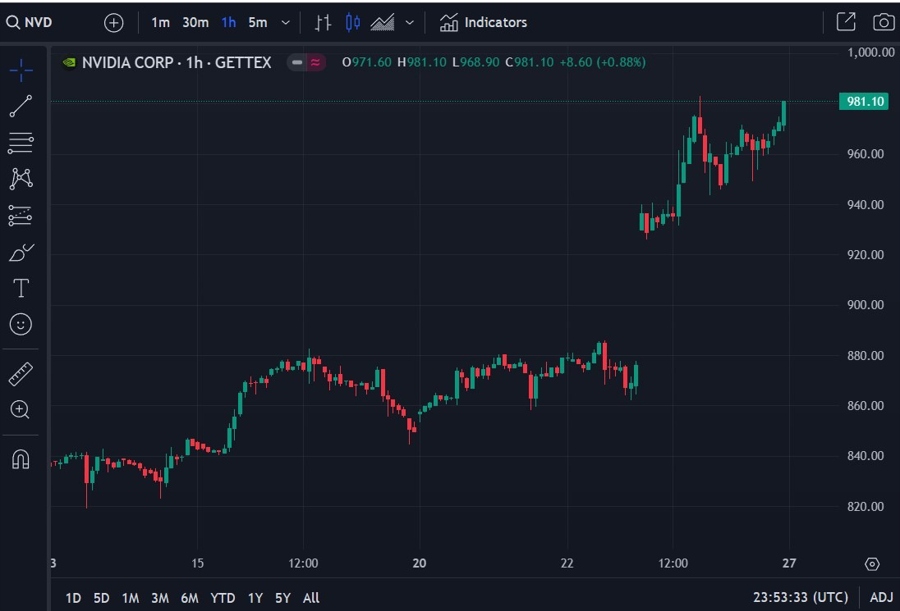
Task: Set the range to 3M
Action: (160, 598)
